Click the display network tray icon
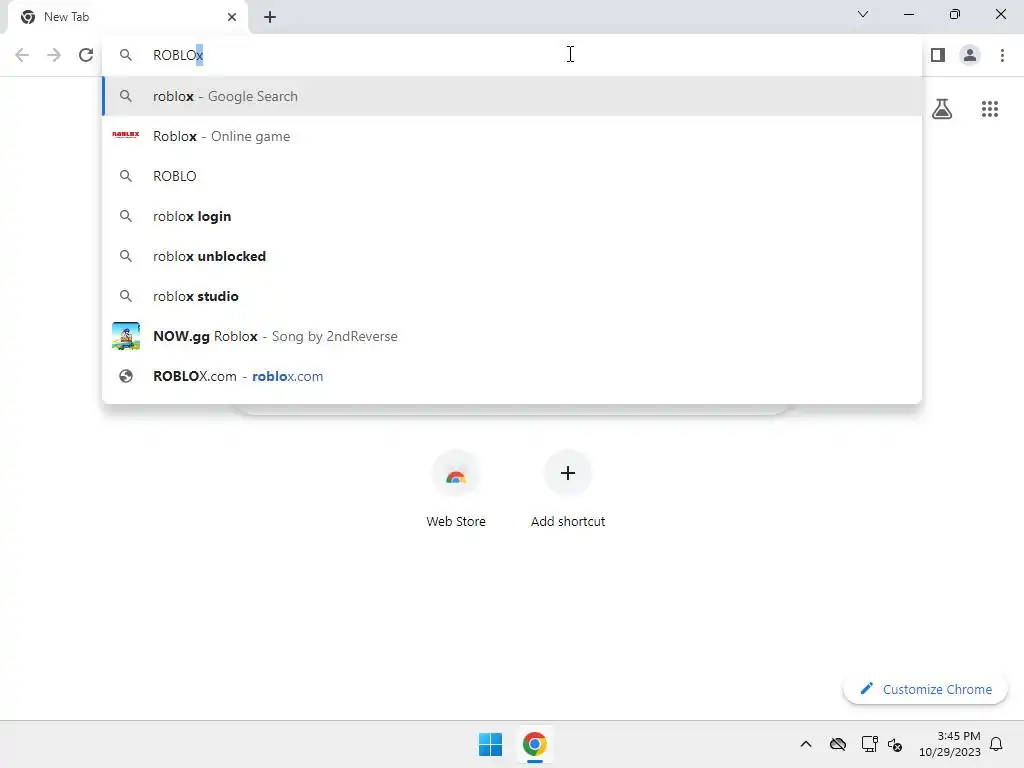Screen dimensions: 1024x768 coord(869,744)
